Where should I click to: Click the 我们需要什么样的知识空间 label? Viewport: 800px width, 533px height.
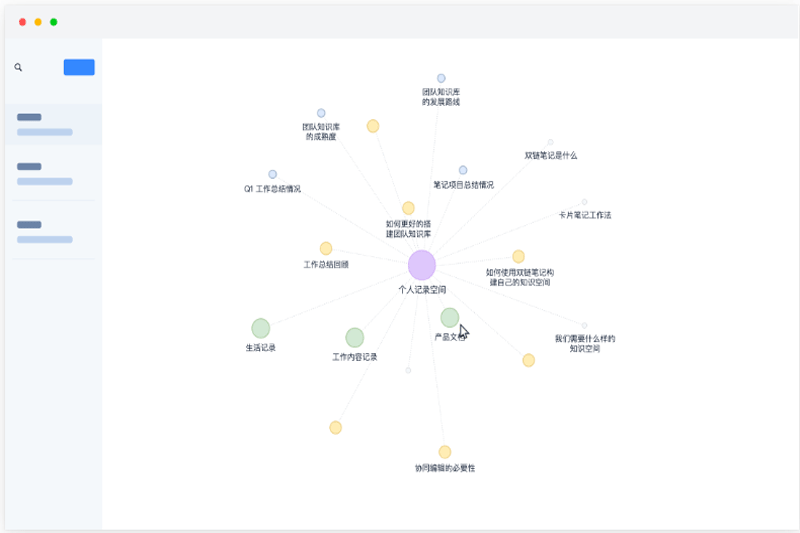tap(585, 344)
